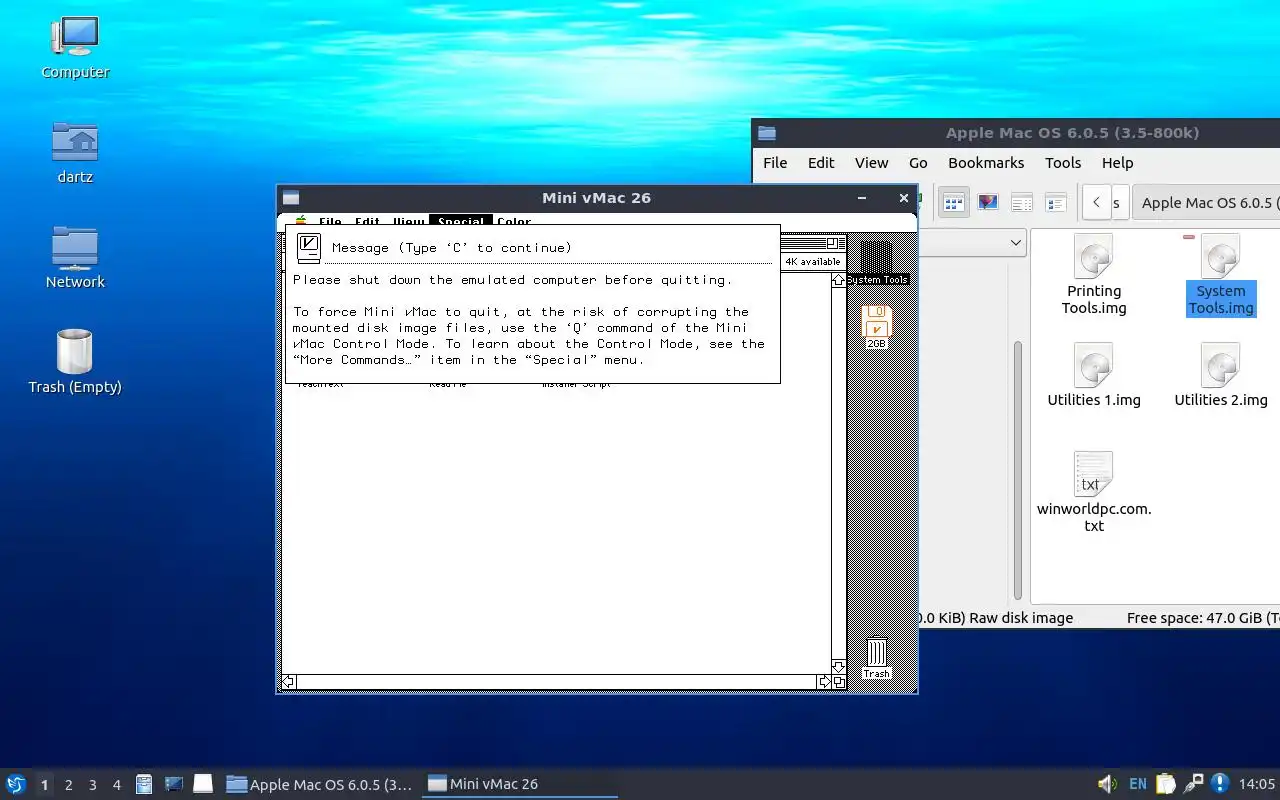
Task: Switch to workspace 2
Action: [68, 784]
